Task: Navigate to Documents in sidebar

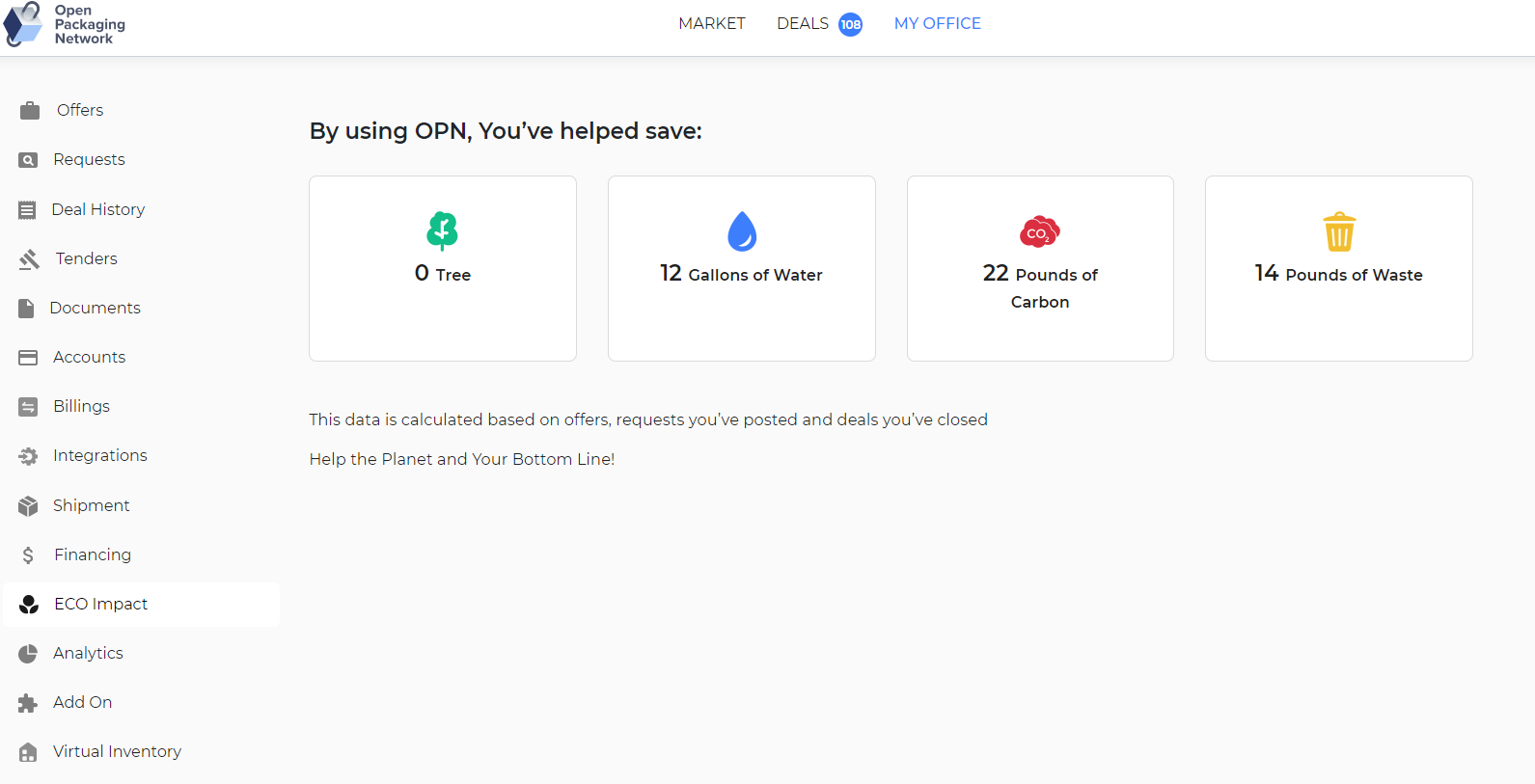Action: [95, 308]
